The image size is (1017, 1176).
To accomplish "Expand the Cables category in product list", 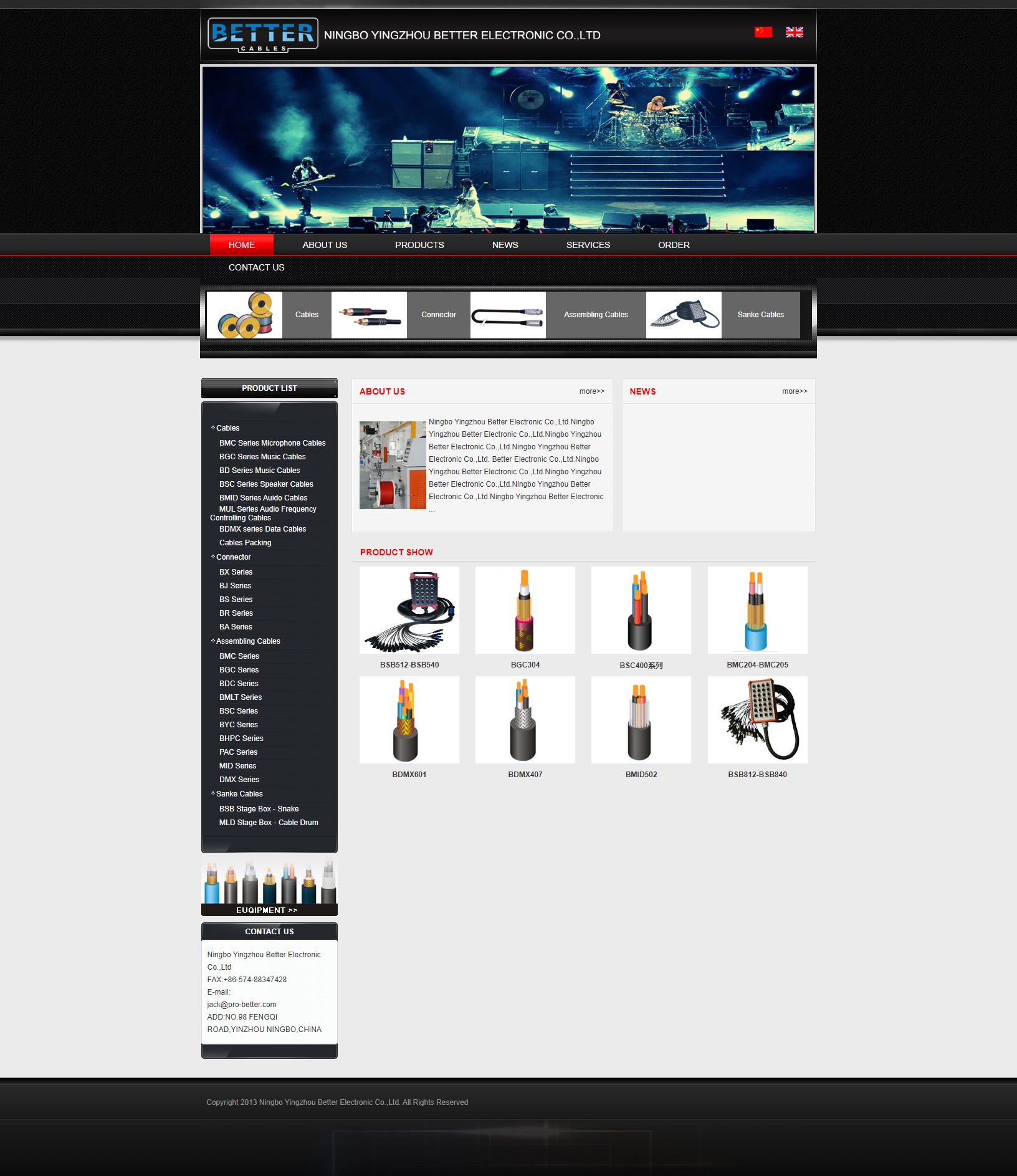I will click(227, 428).
